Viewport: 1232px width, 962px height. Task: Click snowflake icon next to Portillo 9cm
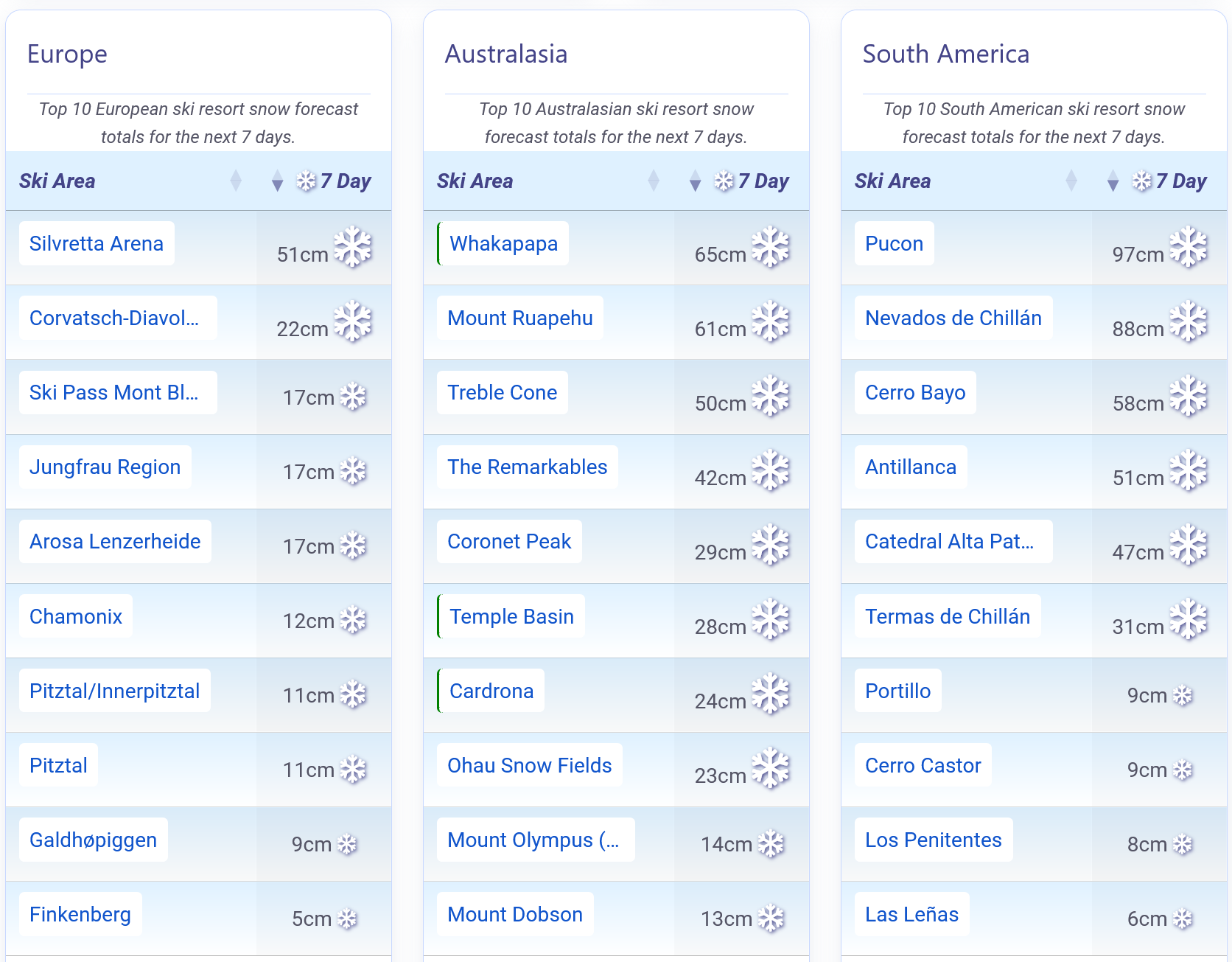tap(1183, 695)
